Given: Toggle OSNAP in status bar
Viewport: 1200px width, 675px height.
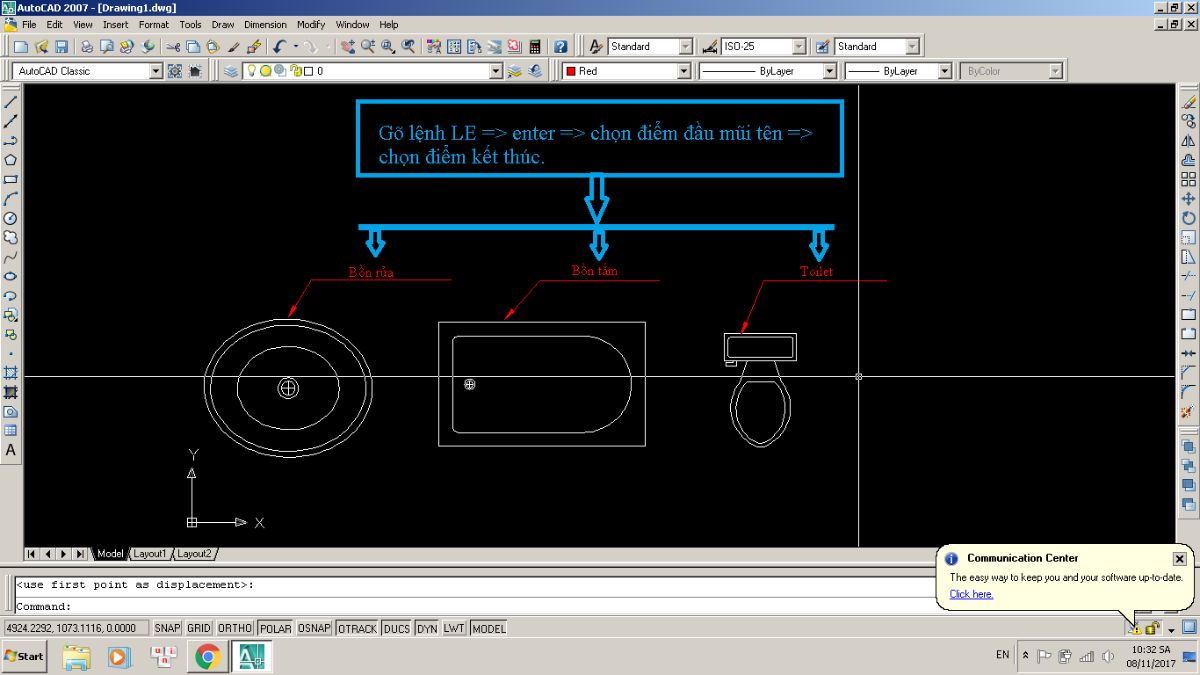Looking at the screenshot, I should pyautogui.click(x=314, y=628).
